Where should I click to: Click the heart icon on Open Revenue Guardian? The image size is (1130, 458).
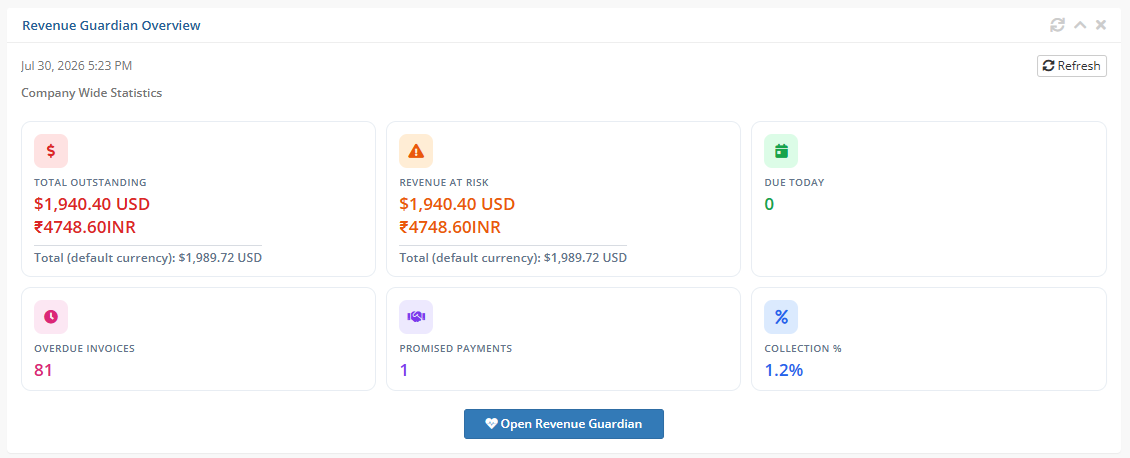491,424
